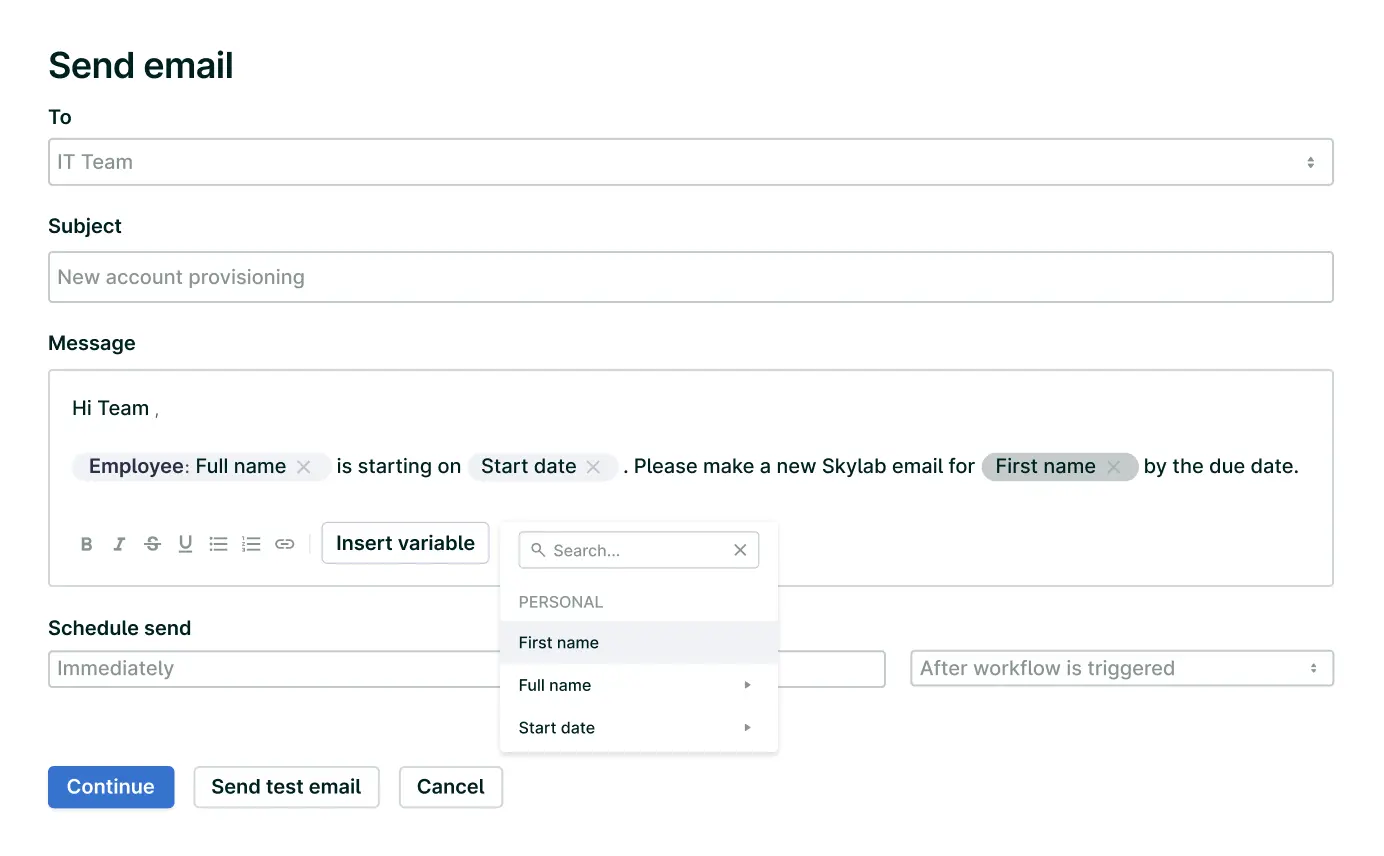Click the Insert variable button

(405, 543)
